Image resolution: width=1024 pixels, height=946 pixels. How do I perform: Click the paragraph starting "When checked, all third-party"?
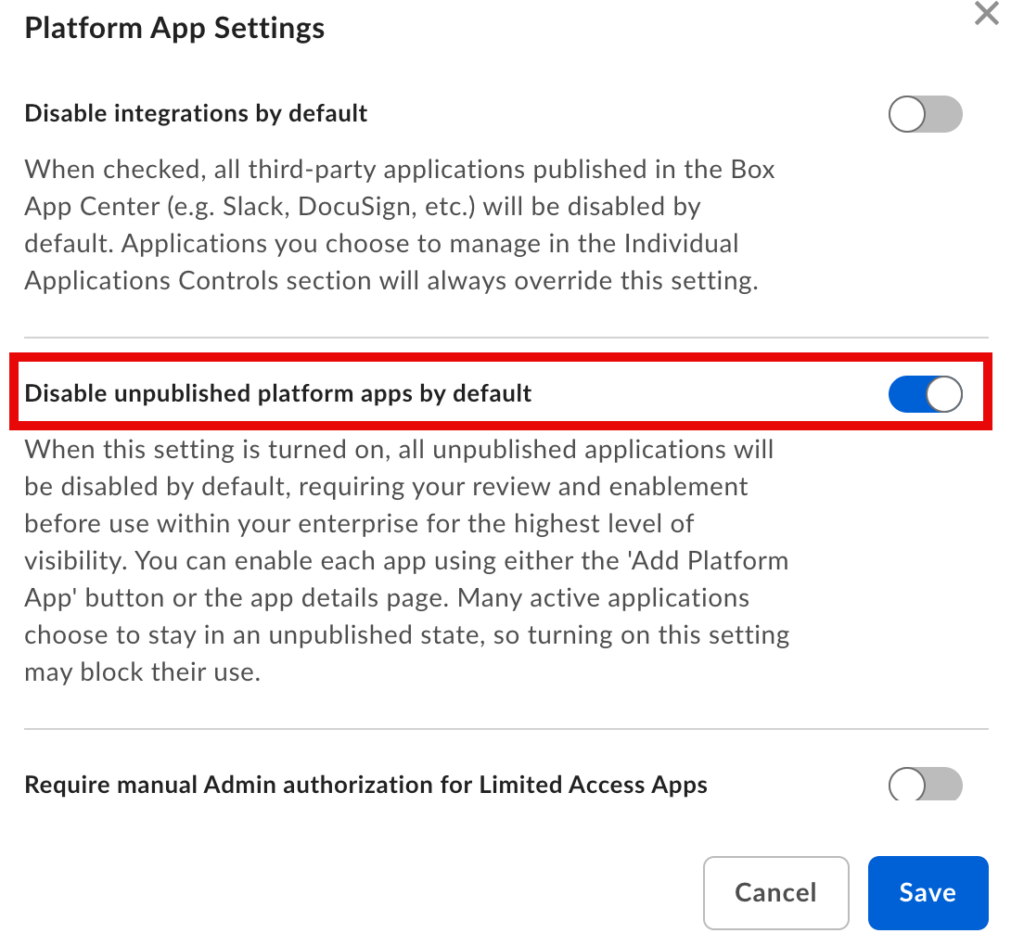point(400,225)
